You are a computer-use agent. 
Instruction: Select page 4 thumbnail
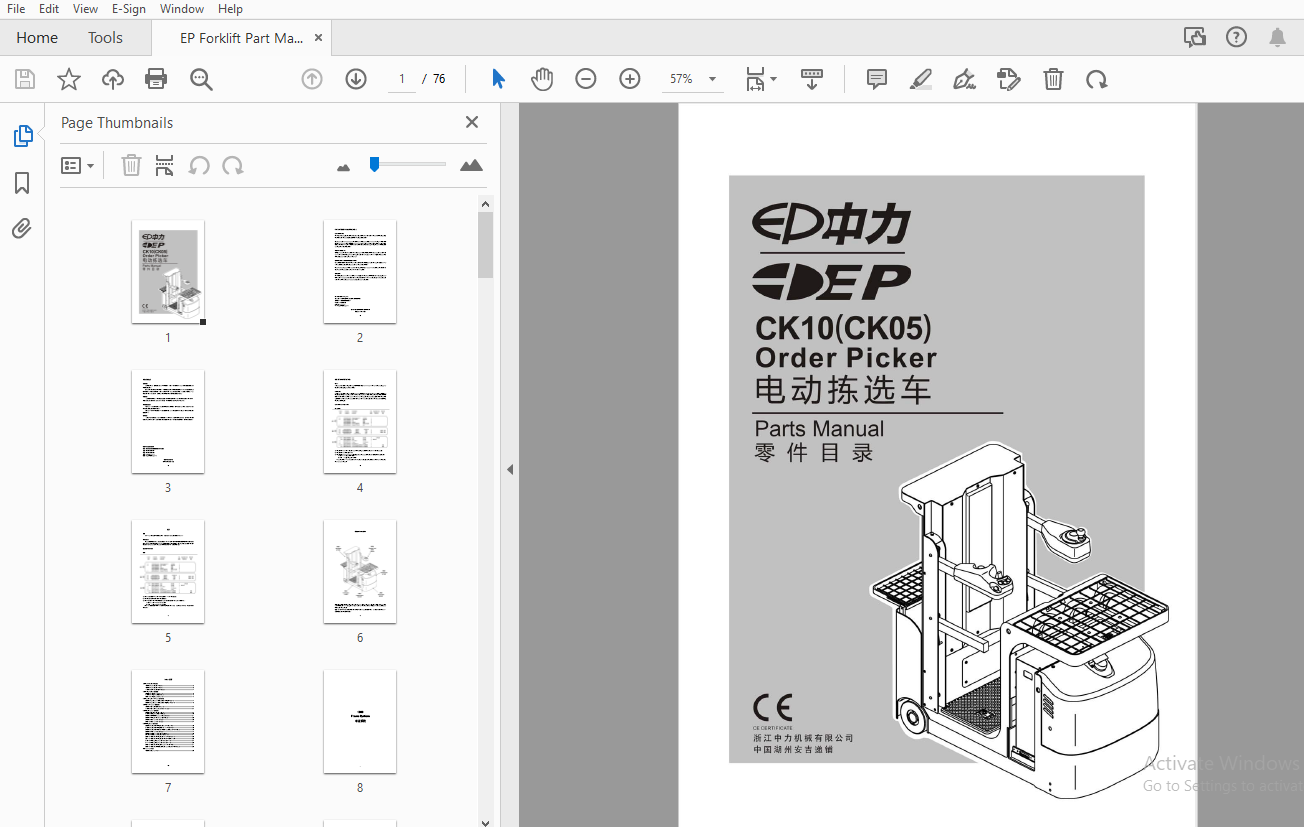click(x=360, y=422)
